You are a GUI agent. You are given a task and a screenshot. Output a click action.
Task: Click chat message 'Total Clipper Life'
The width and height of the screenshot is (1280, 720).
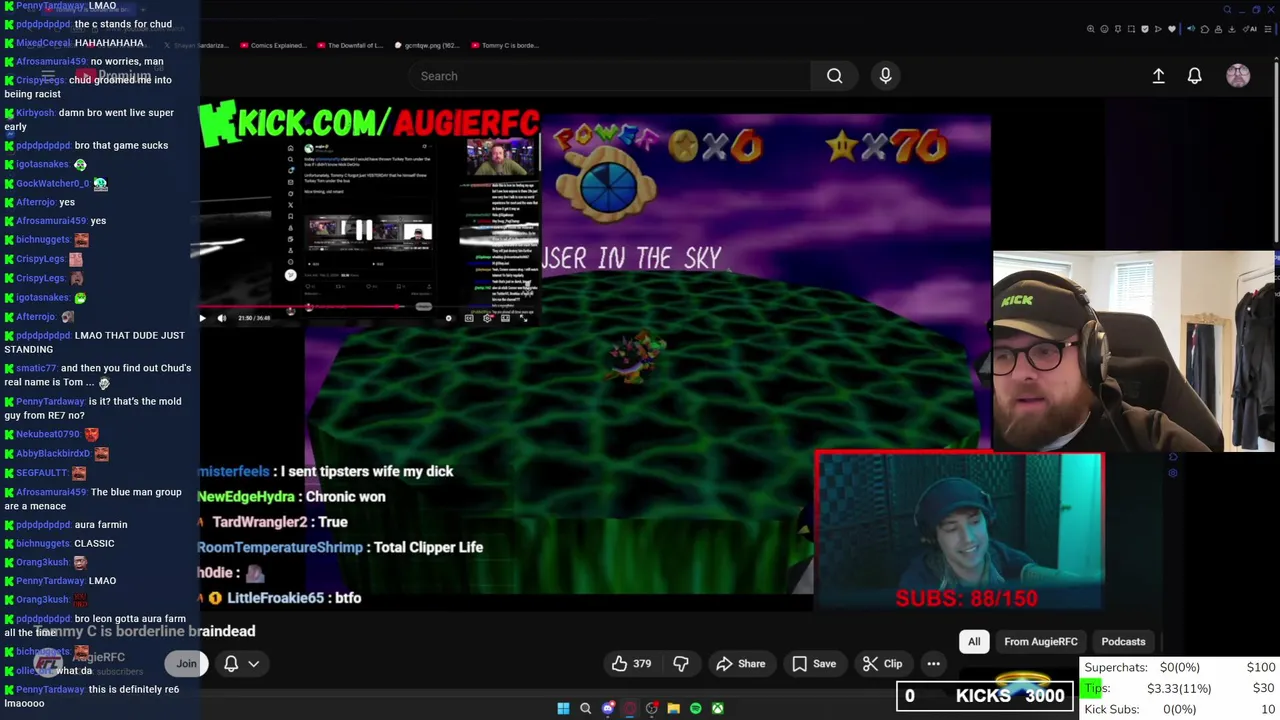click(x=340, y=547)
